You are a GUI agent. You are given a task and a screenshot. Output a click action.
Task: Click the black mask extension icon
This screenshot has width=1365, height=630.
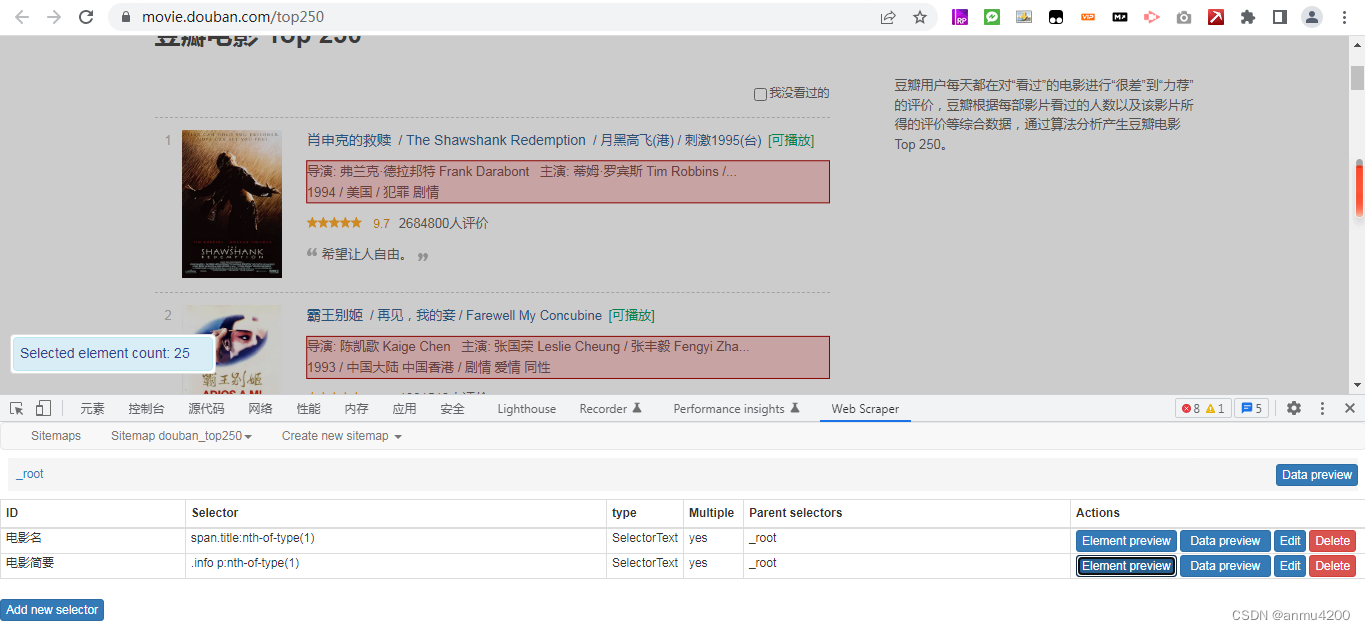(x=1056, y=17)
